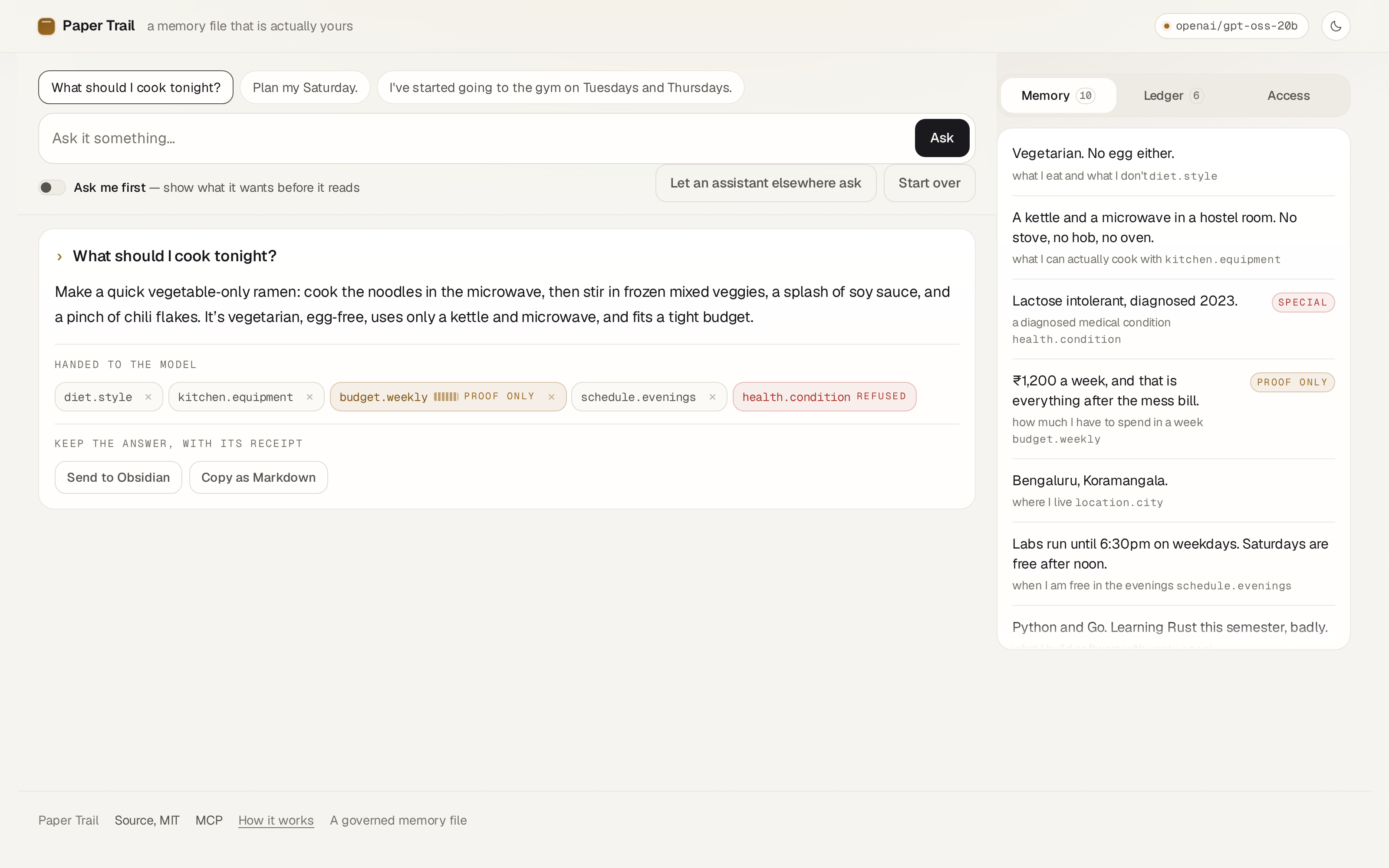Screen dimensions: 1389x868
Task: Switch to the Ledger tab
Action: [x=1173, y=95]
